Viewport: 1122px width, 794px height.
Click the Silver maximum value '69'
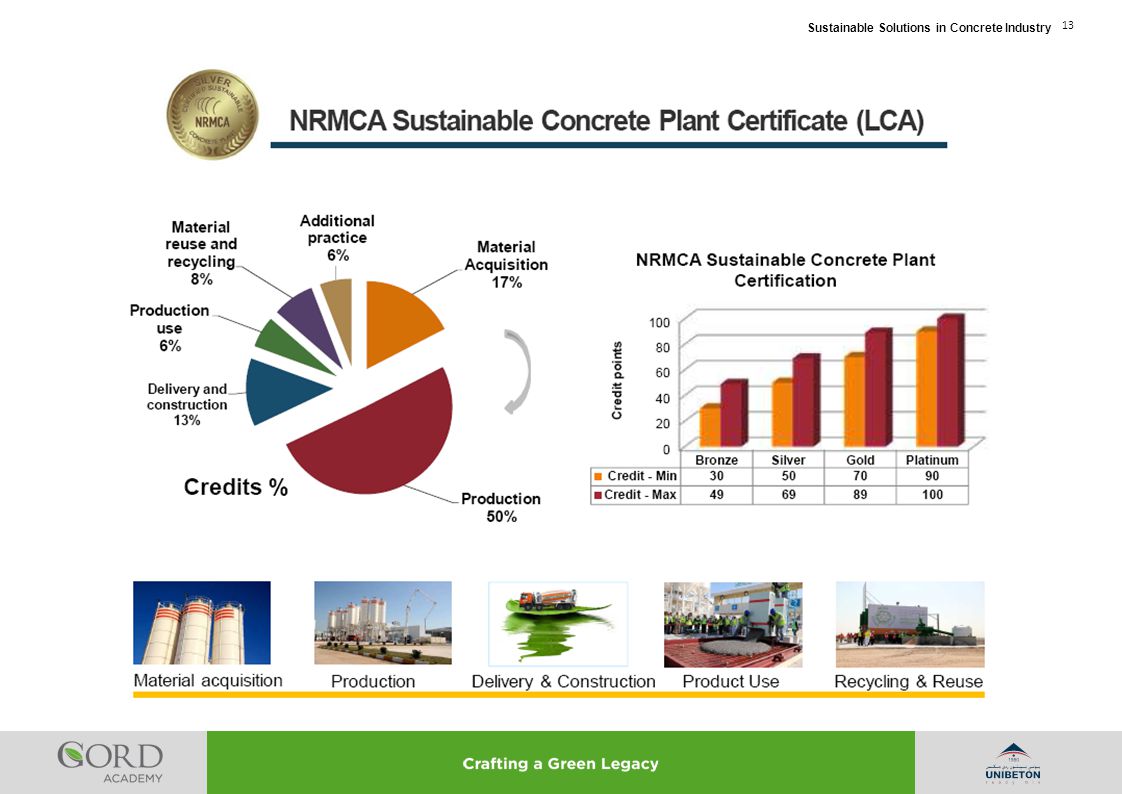coord(789,495)
